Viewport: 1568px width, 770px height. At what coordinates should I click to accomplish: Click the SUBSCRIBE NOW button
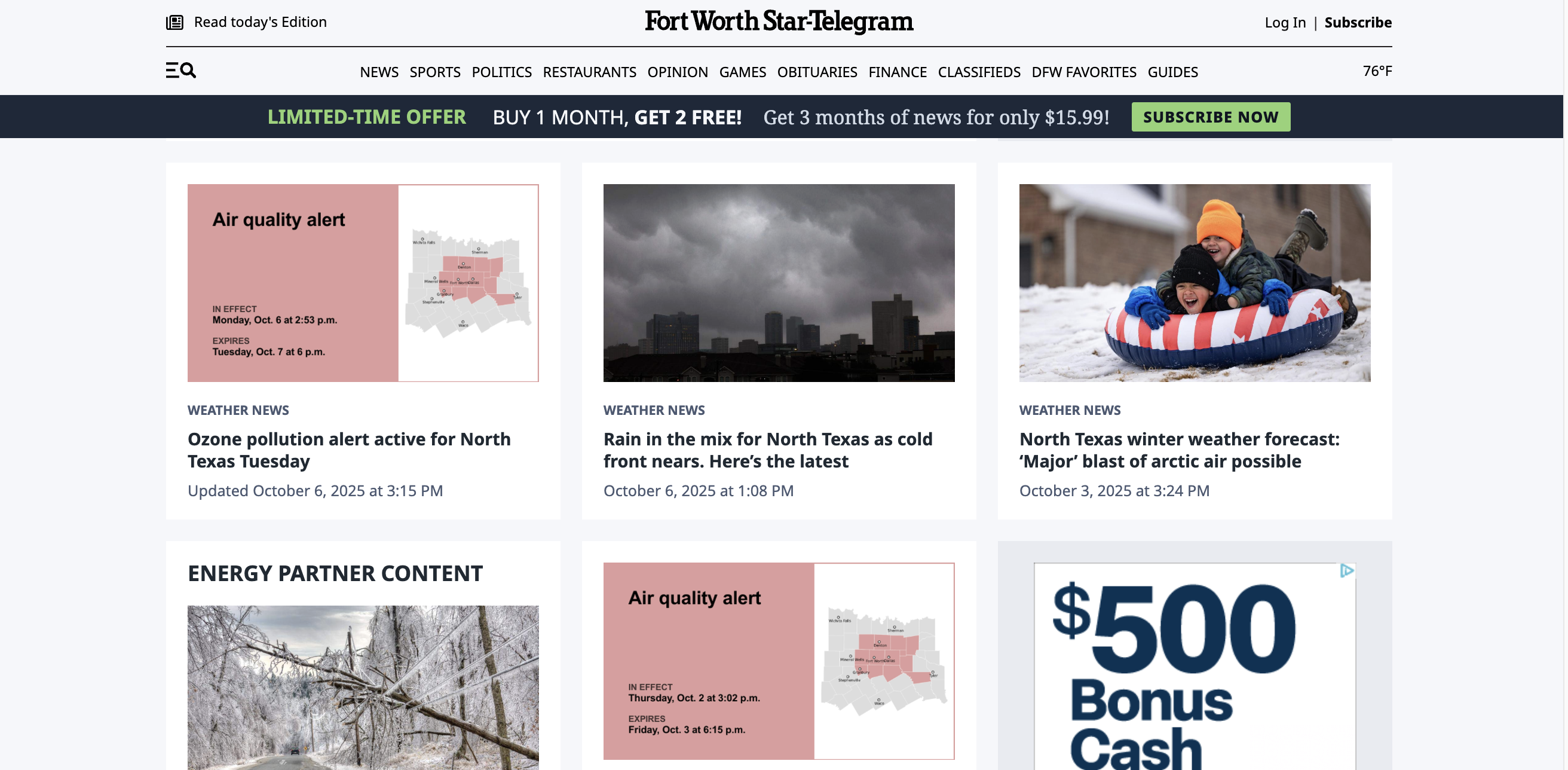click(x=1210, y=117)
